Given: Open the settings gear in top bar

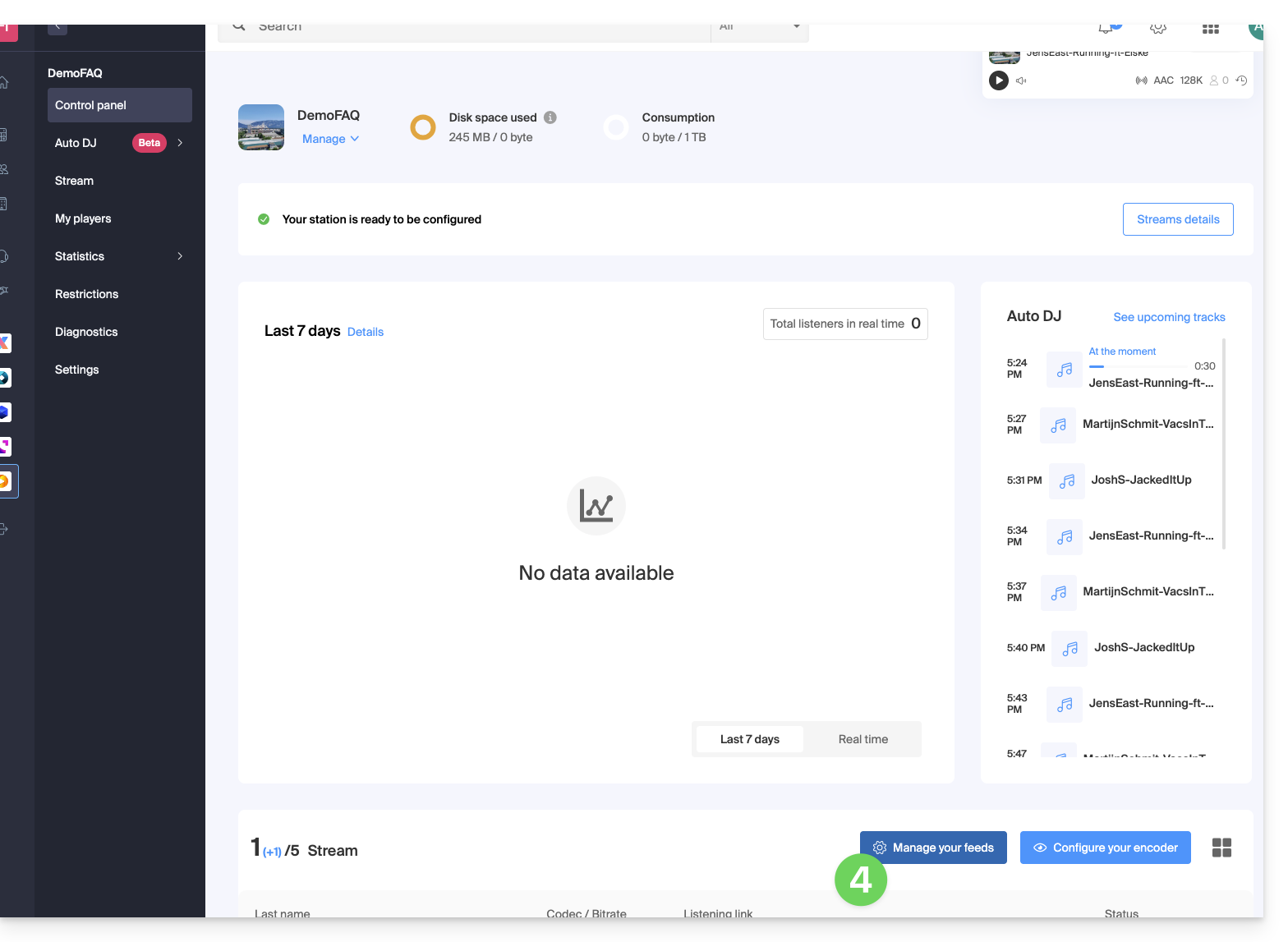Looking at the screenshot, I should pos(1158,29).
